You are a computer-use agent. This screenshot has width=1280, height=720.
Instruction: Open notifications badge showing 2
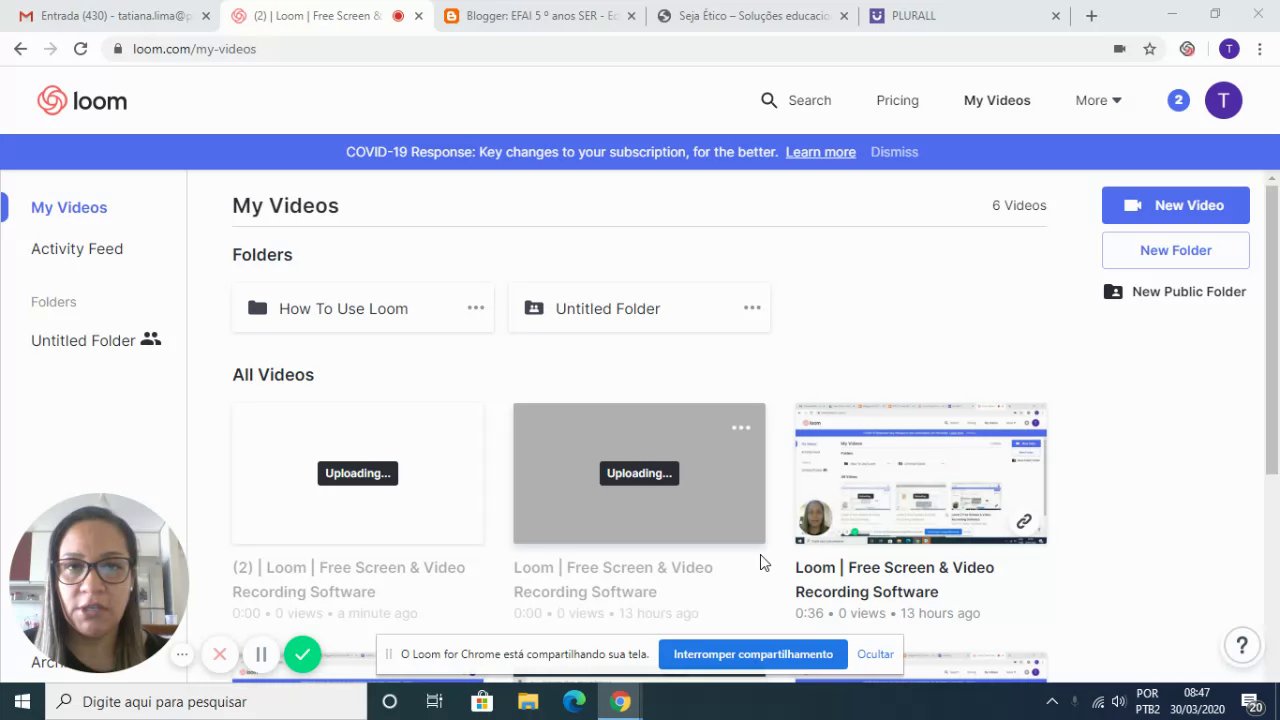(x=1179, y=100)
